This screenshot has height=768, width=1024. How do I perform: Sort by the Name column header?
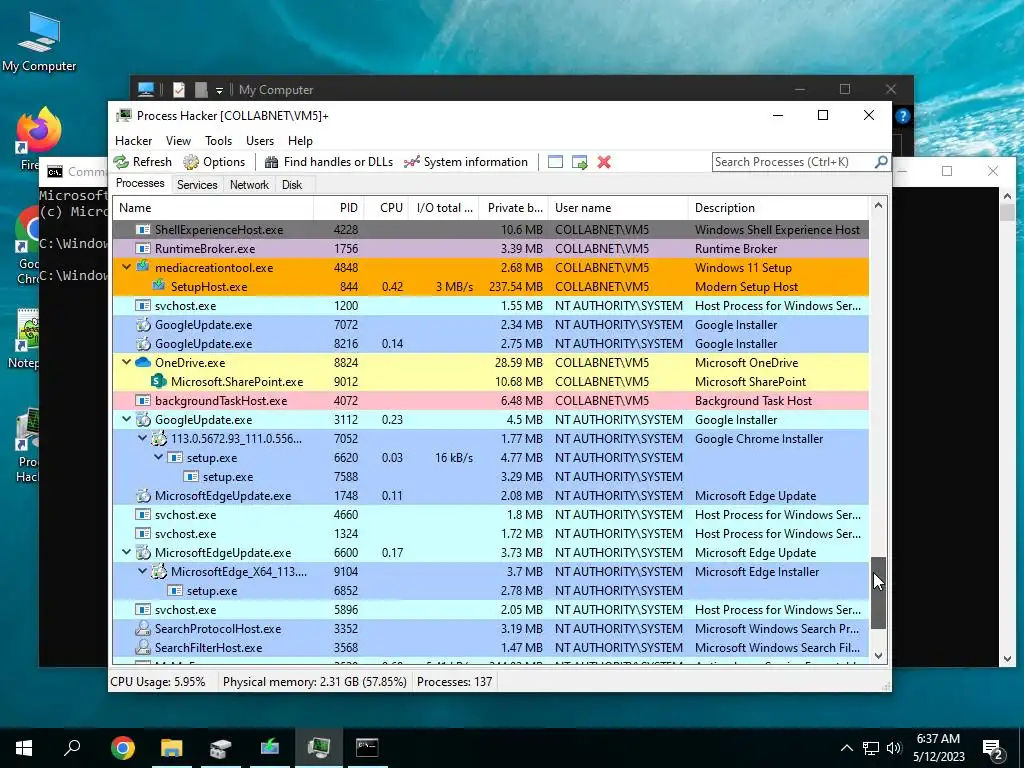213,208
